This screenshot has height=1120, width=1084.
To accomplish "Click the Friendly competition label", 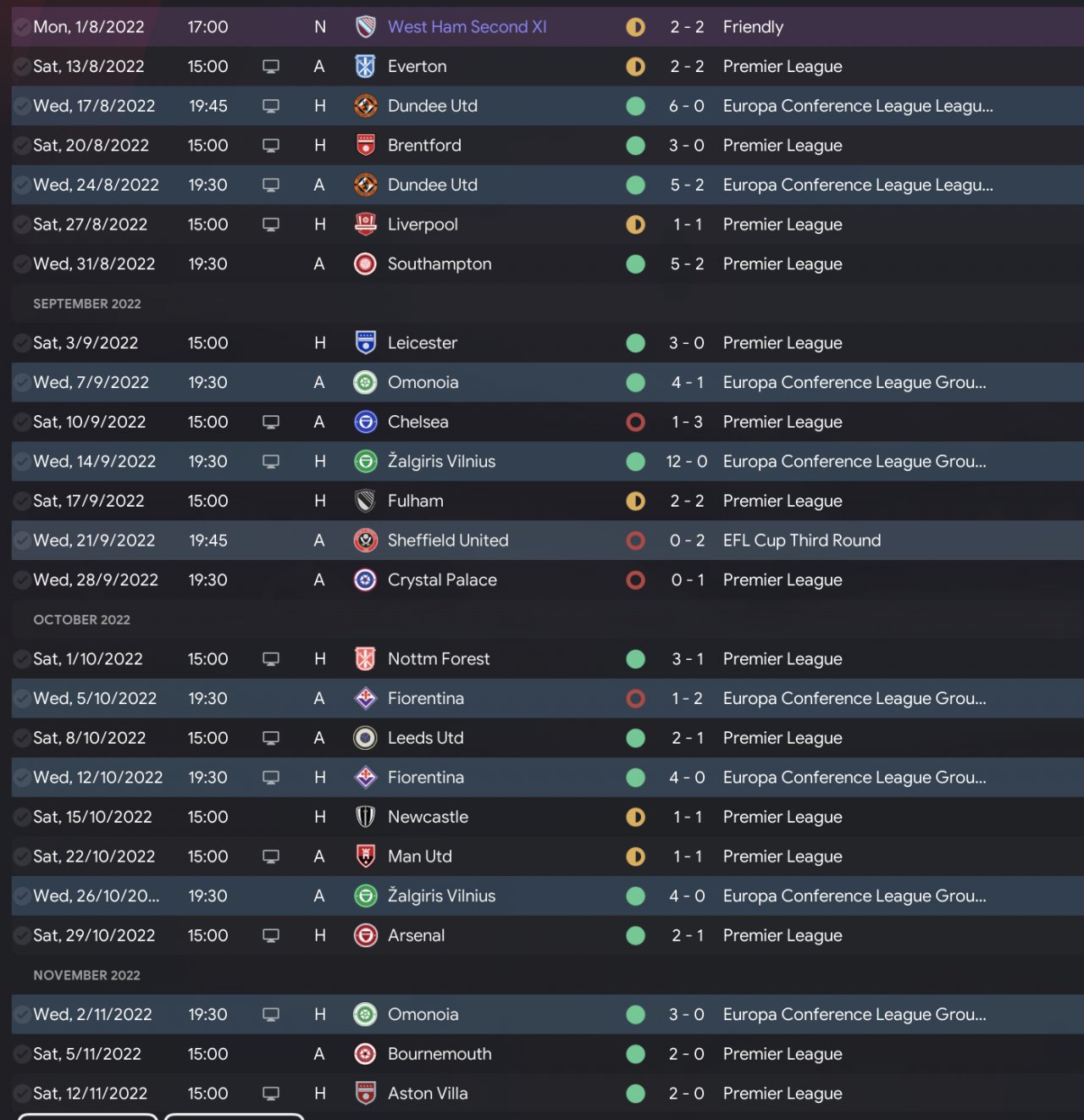I will pos(753,27).
